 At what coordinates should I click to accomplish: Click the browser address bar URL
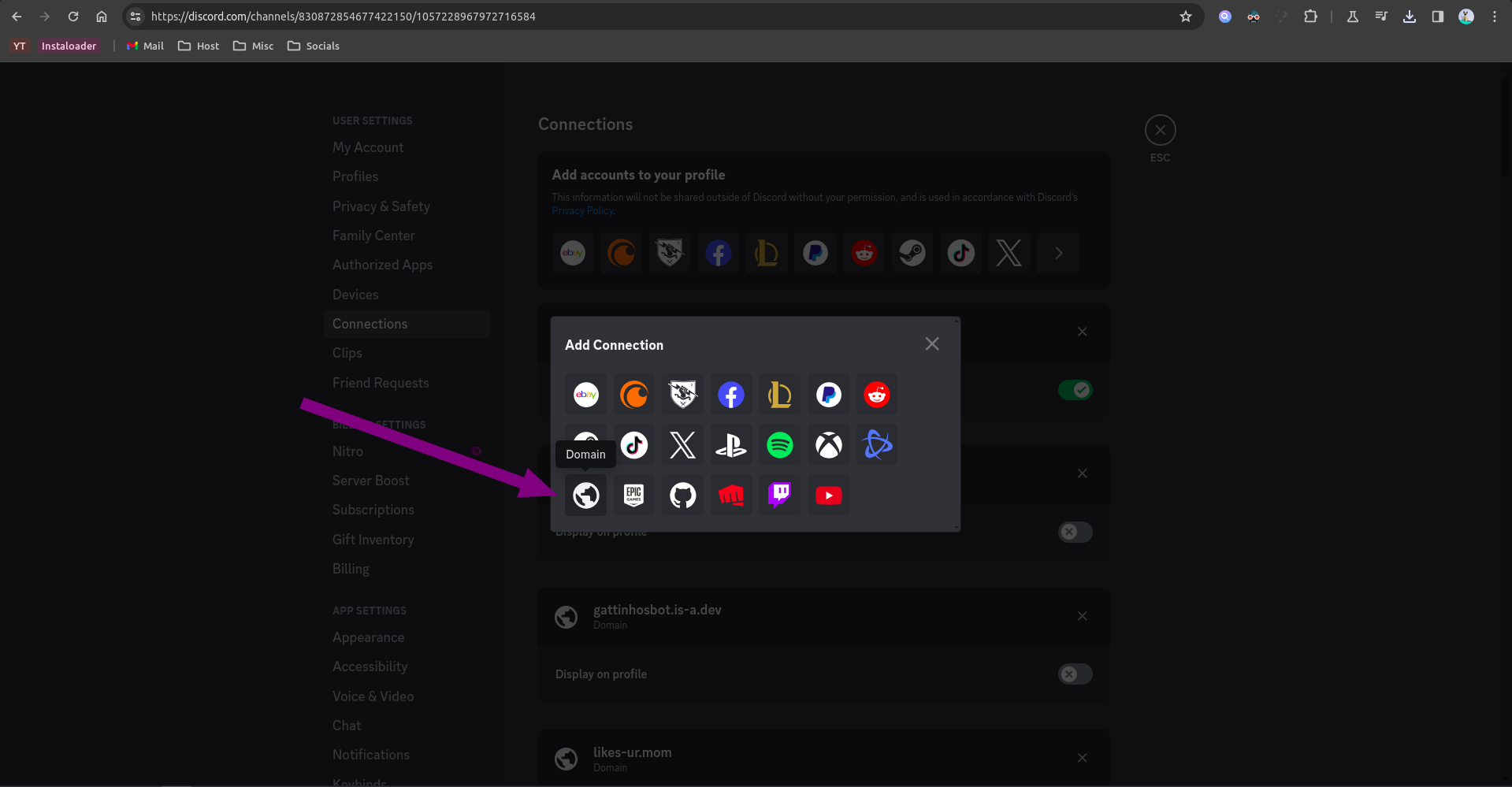coord(344,17)
